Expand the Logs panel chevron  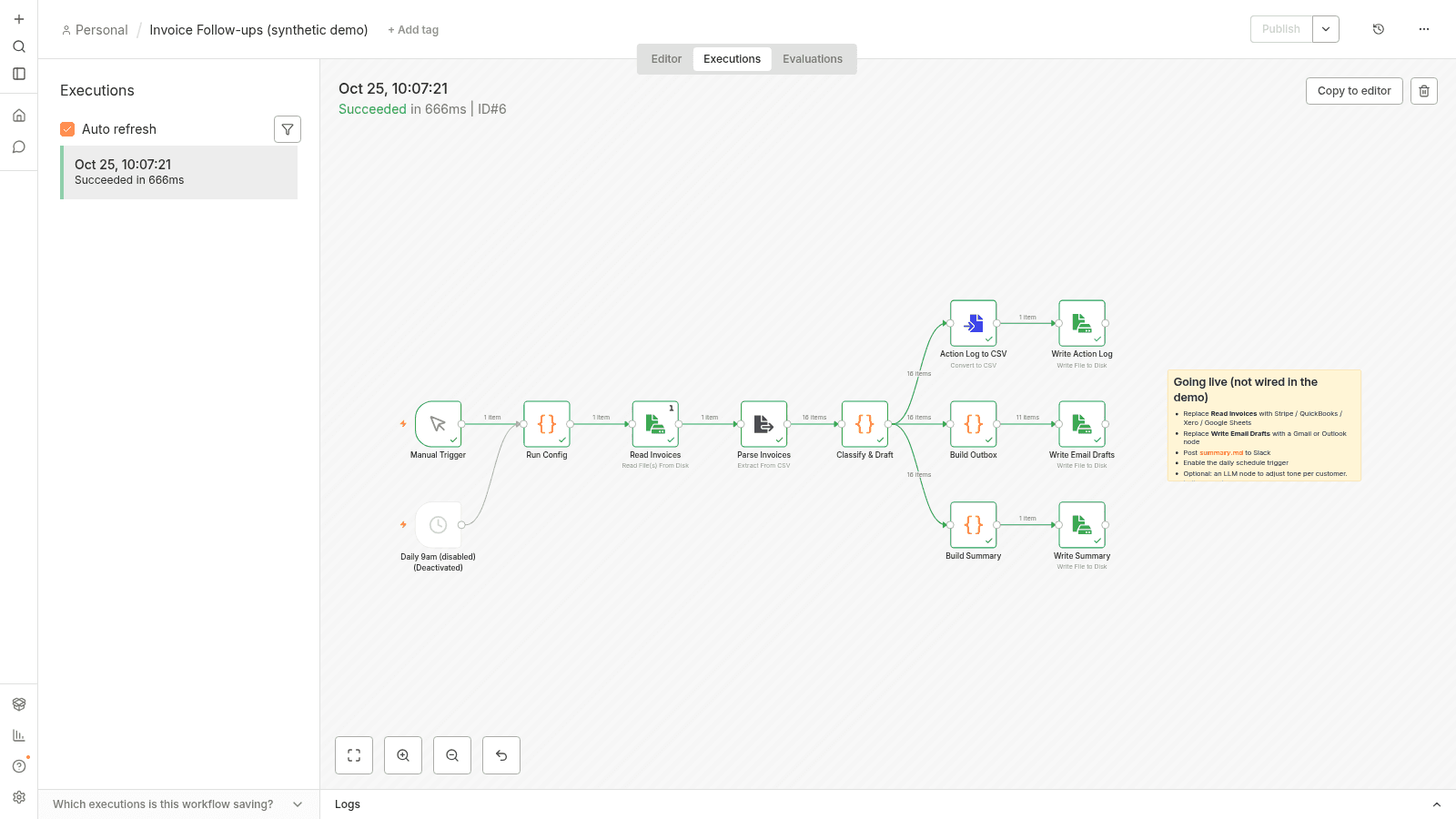tap(1437, 804)
